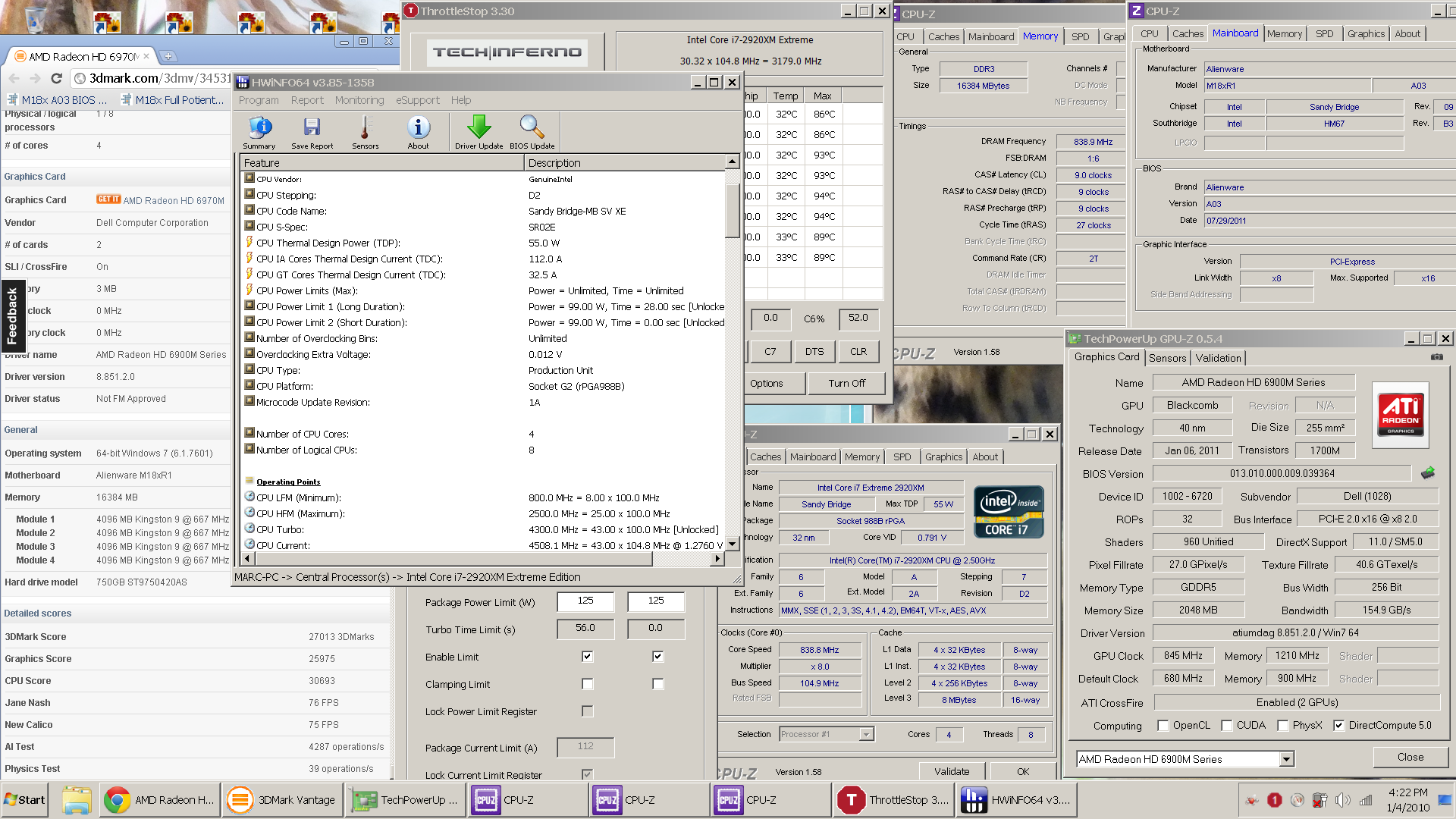Click the Turbo Time Limit 56.0 field
Screen dimensions: 1456x819
point(585,629)
